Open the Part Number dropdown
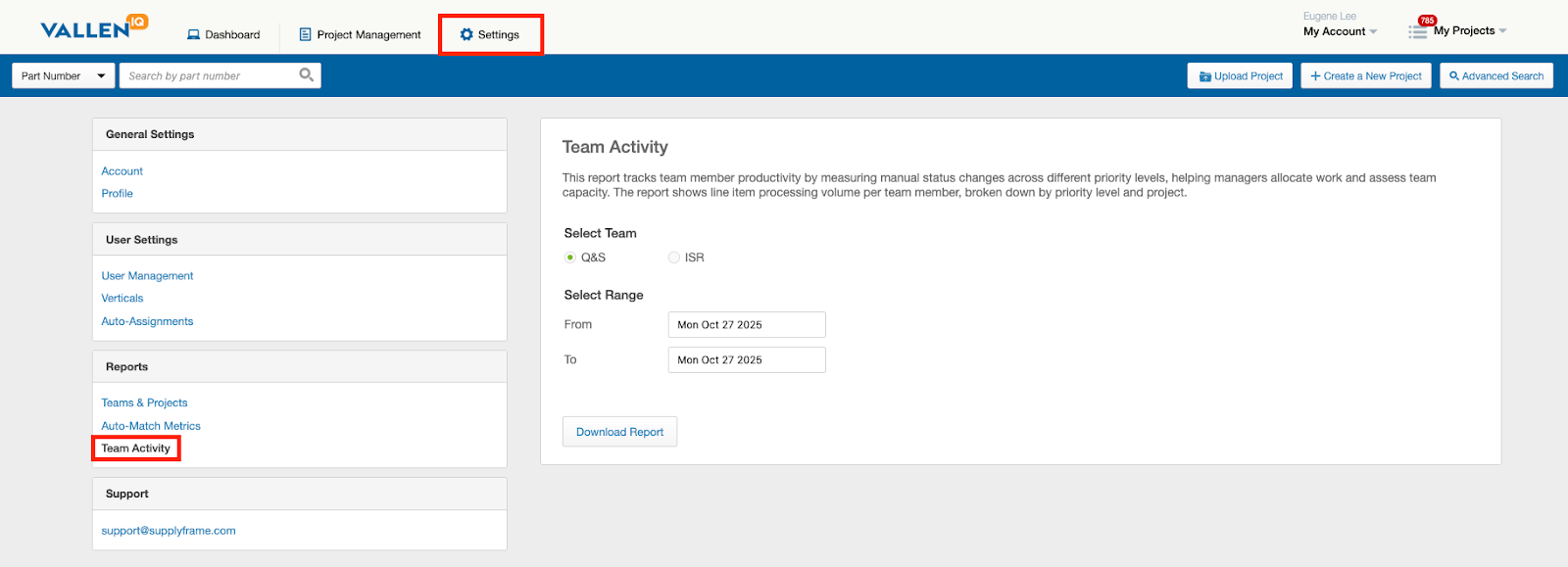This screenshot has height=567, width=1568. [64, 75]
